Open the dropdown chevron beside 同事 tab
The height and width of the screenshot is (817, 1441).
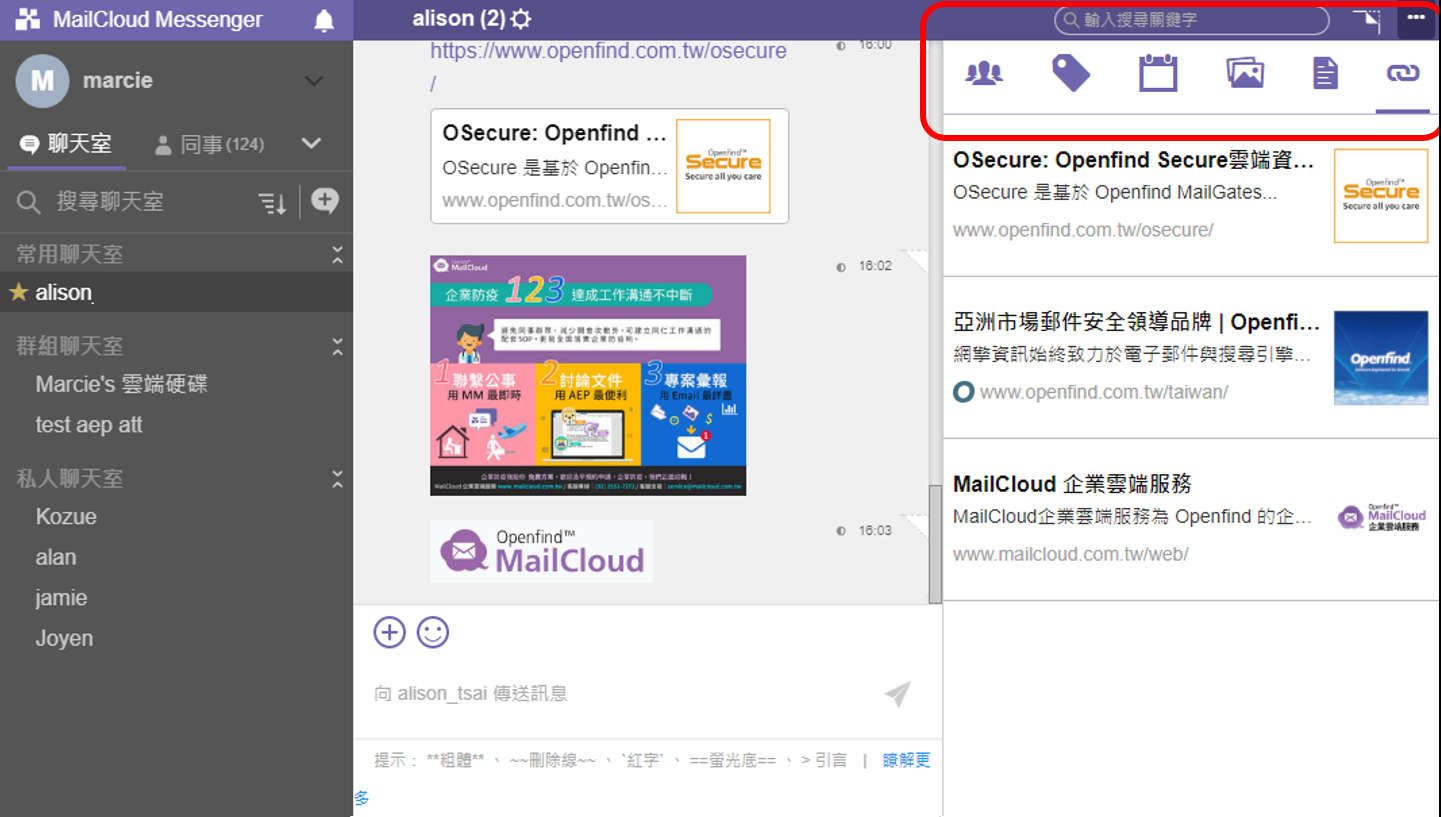click(311, 144)
